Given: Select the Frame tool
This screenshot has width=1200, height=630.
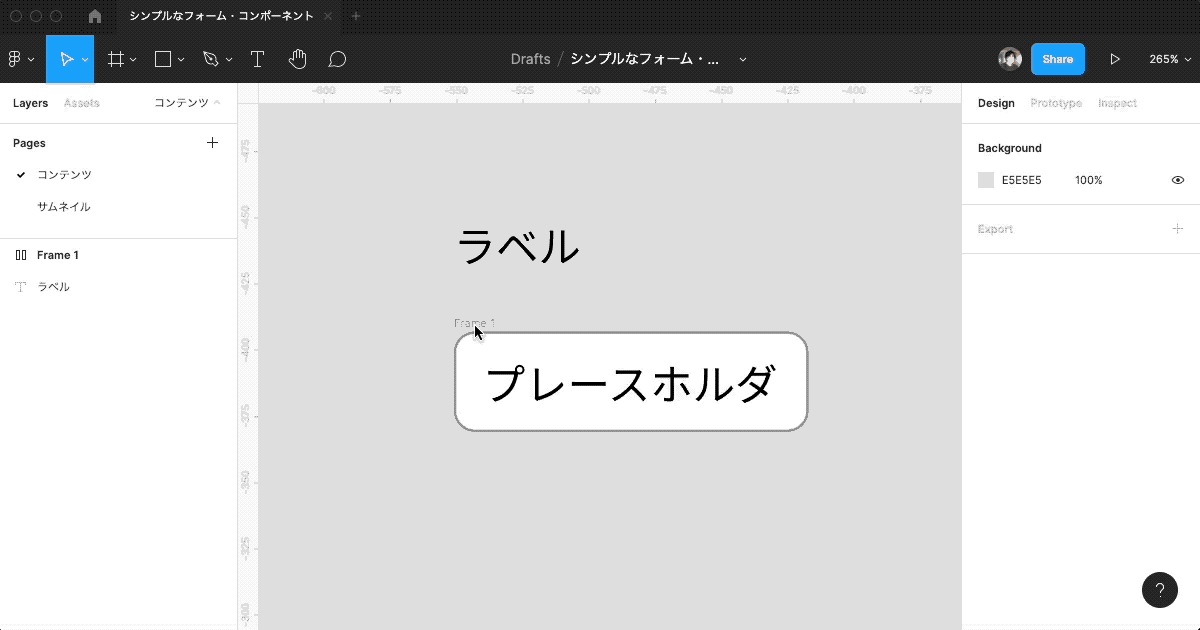Looking at the screenshot, I should 116,60.
